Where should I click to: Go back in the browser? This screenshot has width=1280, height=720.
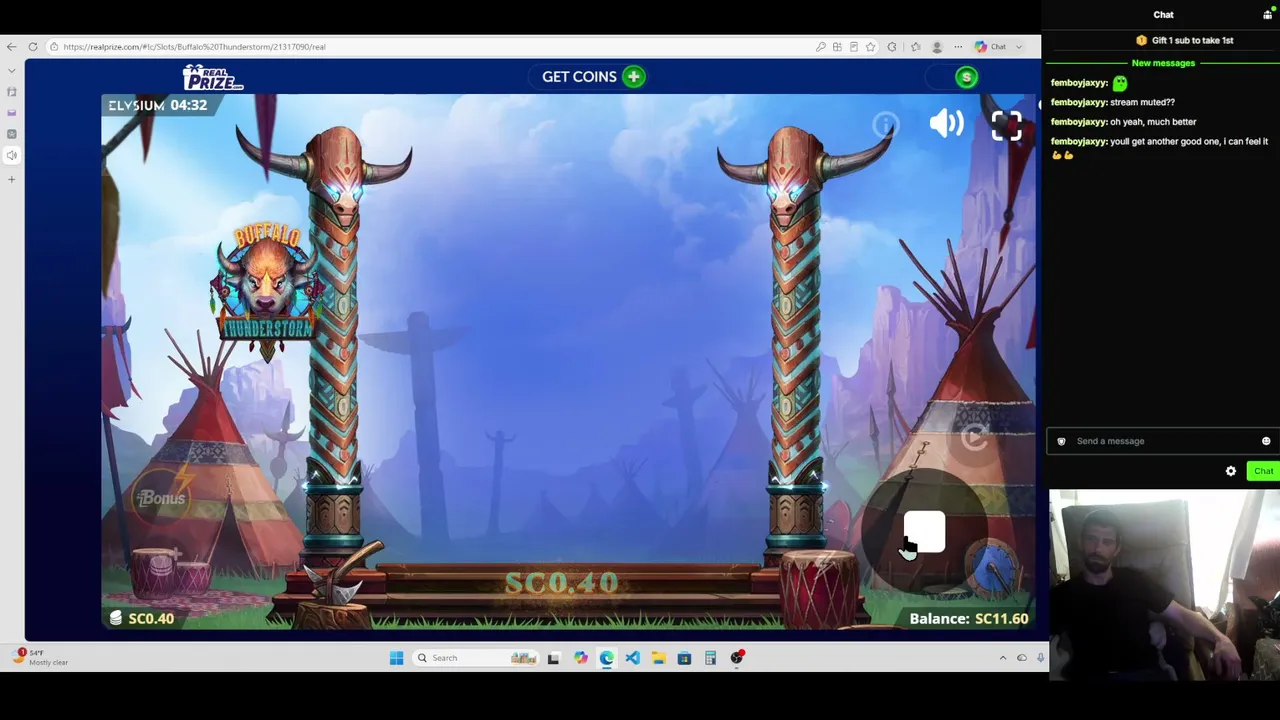pos(11,46)
